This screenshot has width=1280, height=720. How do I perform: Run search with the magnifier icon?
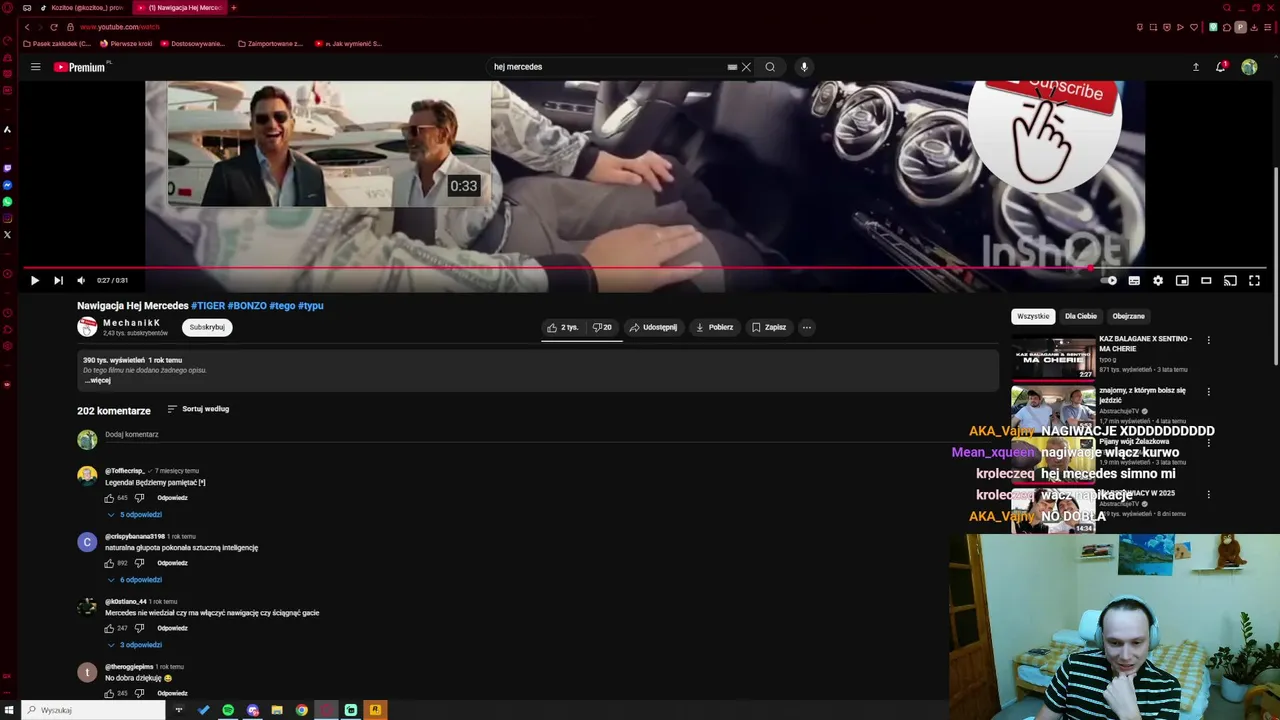pos(770,67)
